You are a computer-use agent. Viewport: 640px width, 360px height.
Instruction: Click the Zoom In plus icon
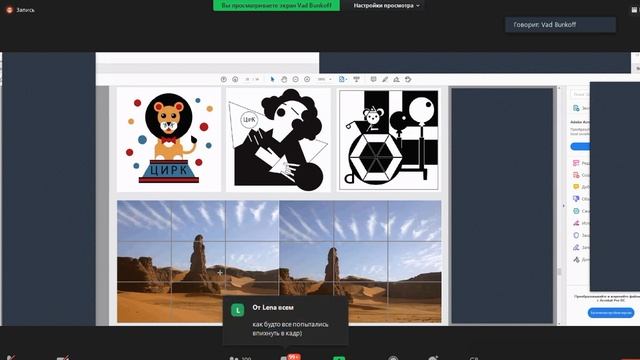307,79
